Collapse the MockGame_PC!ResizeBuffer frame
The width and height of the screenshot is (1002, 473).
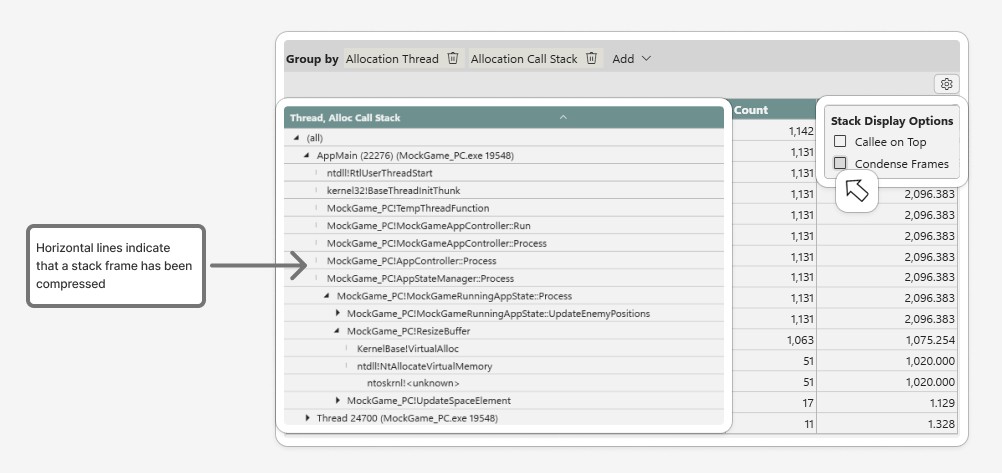[x=337, y=331]
